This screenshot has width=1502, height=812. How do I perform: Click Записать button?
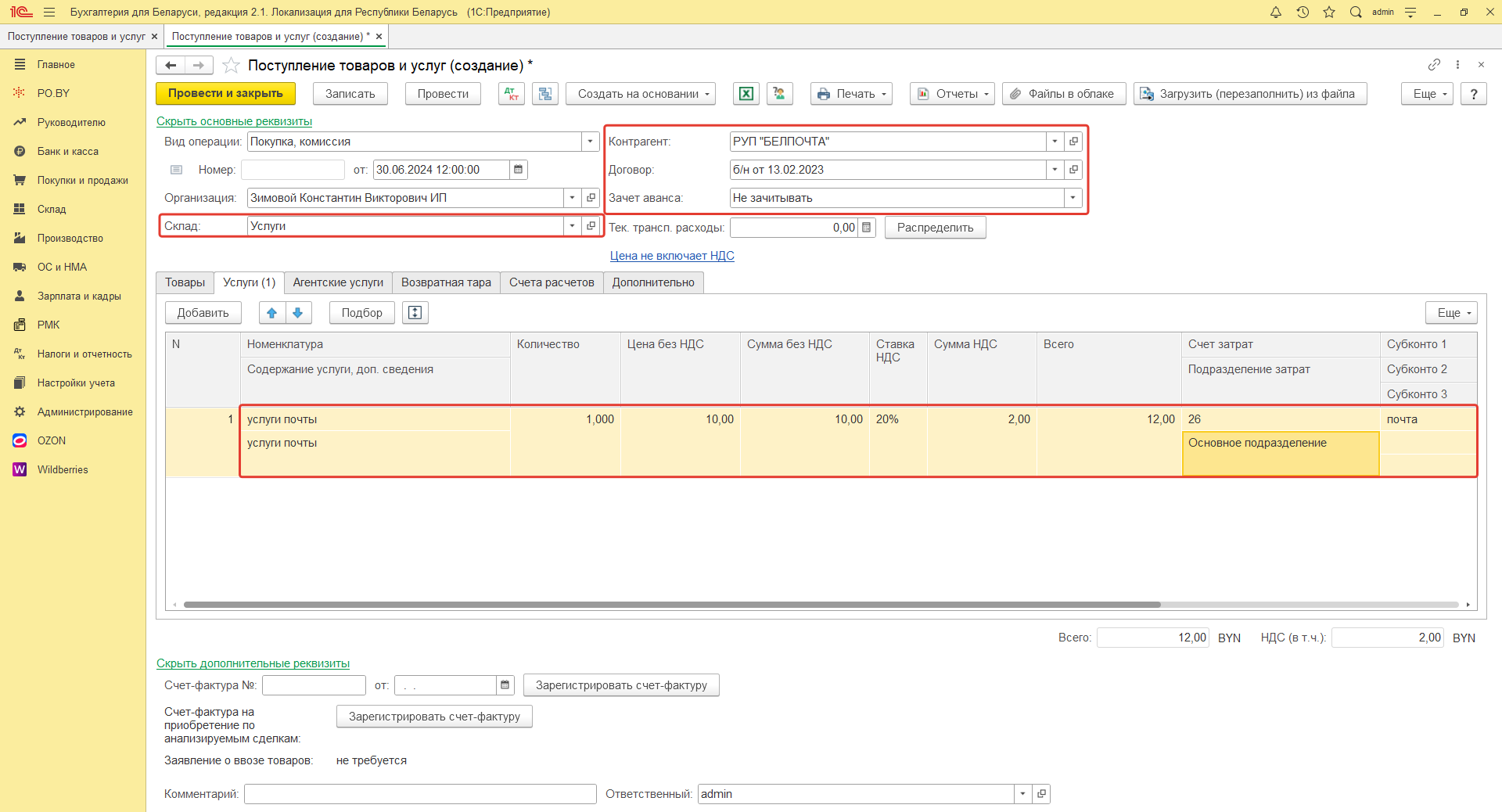[350, 94]
